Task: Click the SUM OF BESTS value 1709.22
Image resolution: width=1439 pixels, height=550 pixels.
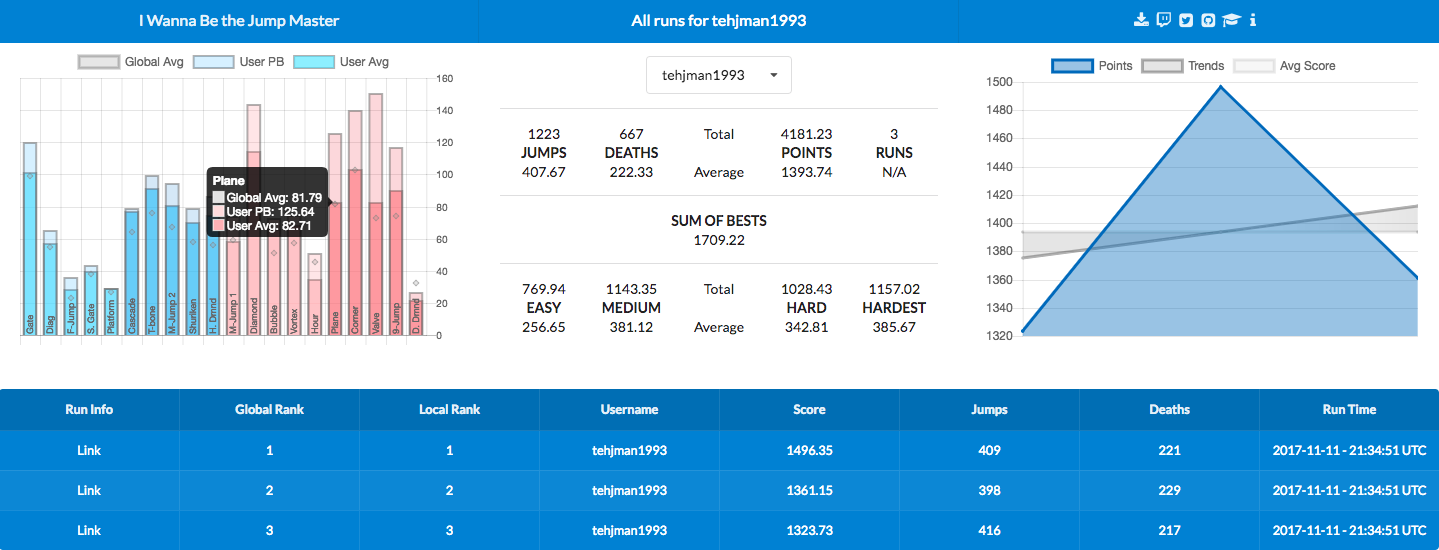Action: pos(719,240)
